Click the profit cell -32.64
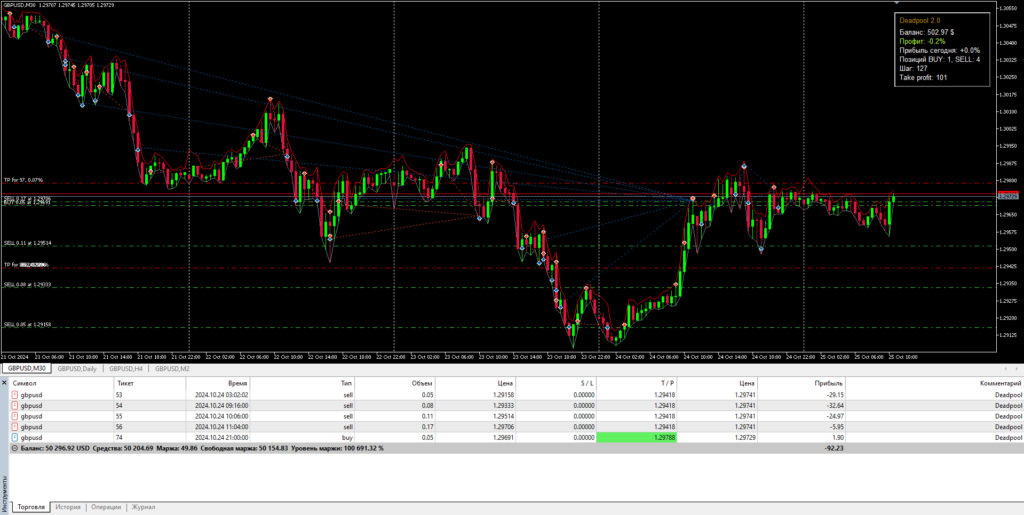Viewport: 1024px width, 515px height. pyautogui.click(x=835, y=405)
